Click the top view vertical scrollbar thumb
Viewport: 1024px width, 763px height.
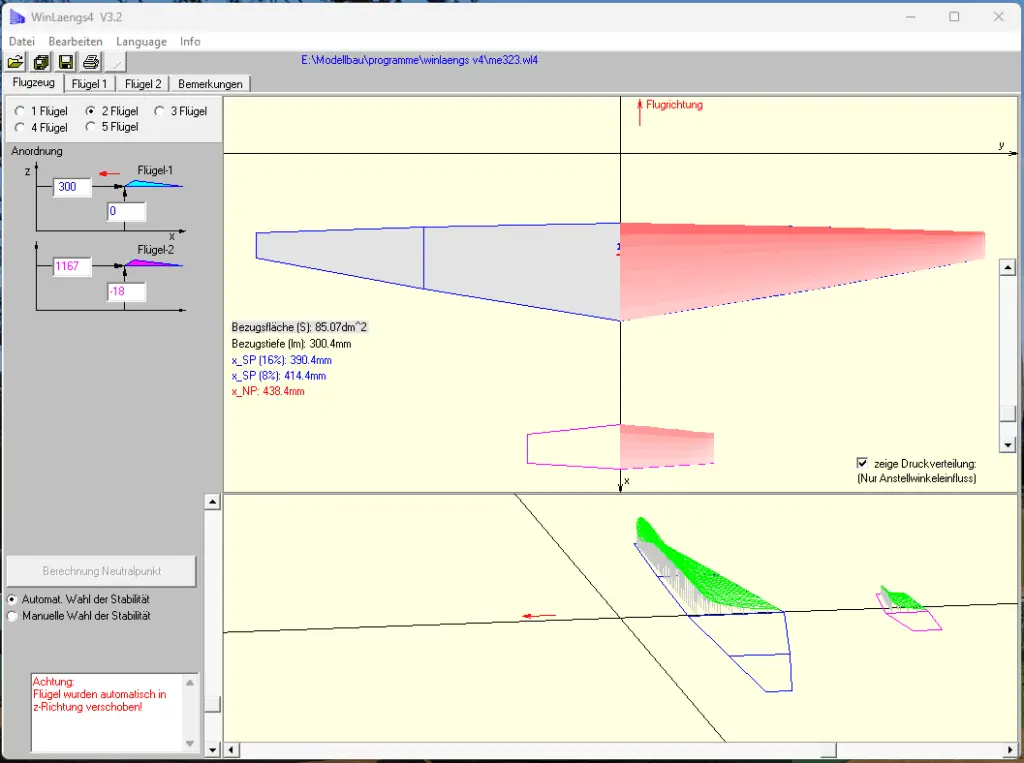[1008, 414]
